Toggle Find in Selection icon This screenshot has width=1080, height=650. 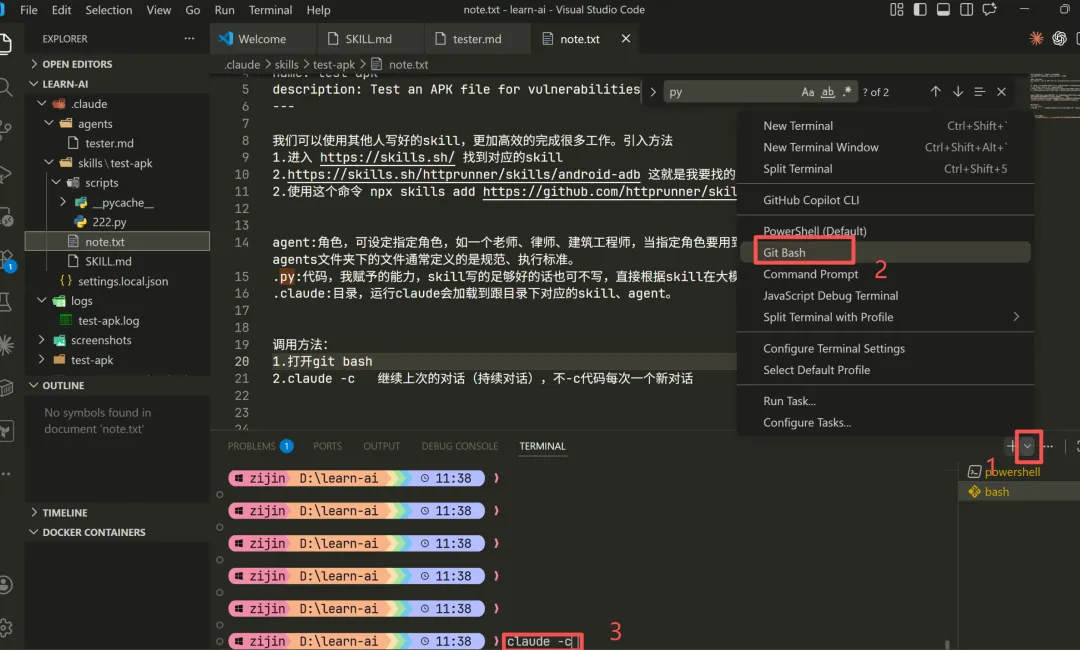click(979, 92)
